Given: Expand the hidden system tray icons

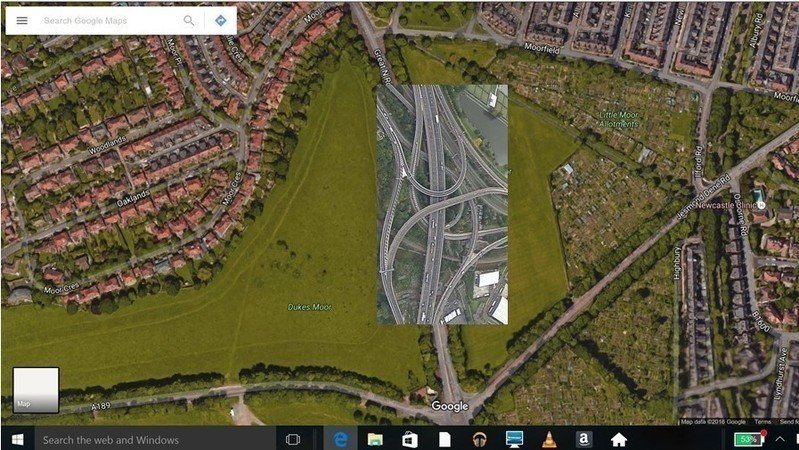Looking at the screenshot, I should 779,439.
